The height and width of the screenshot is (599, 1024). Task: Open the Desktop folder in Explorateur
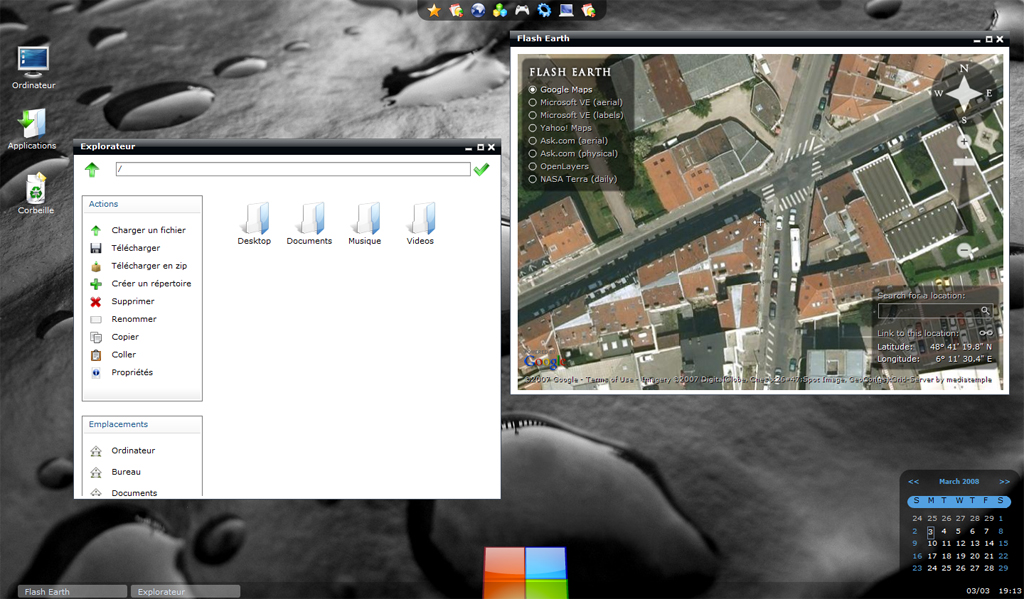(x=254, y=223)
